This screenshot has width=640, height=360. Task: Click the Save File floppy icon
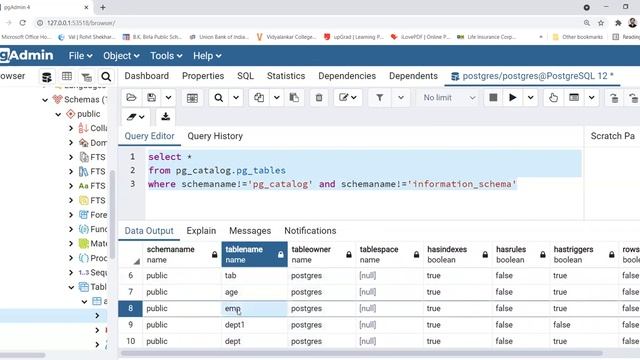[x=151, y=98]
